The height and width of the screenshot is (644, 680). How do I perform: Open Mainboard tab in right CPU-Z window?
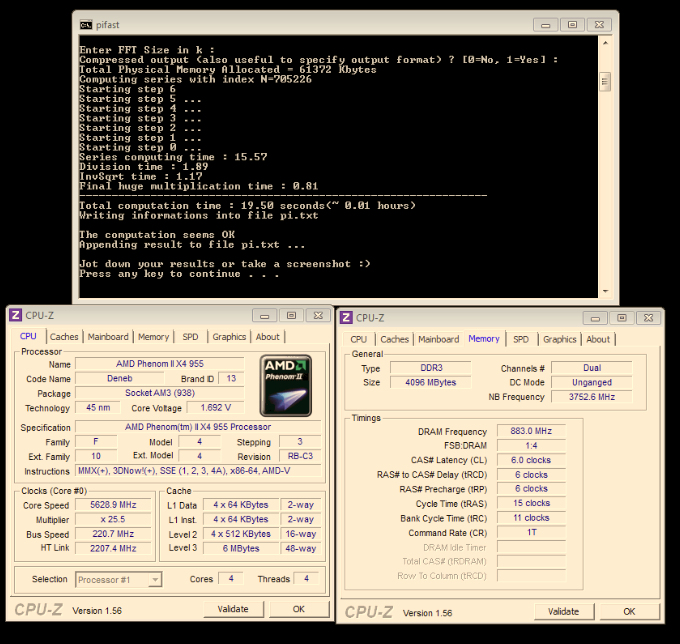[x=438, y=339]
